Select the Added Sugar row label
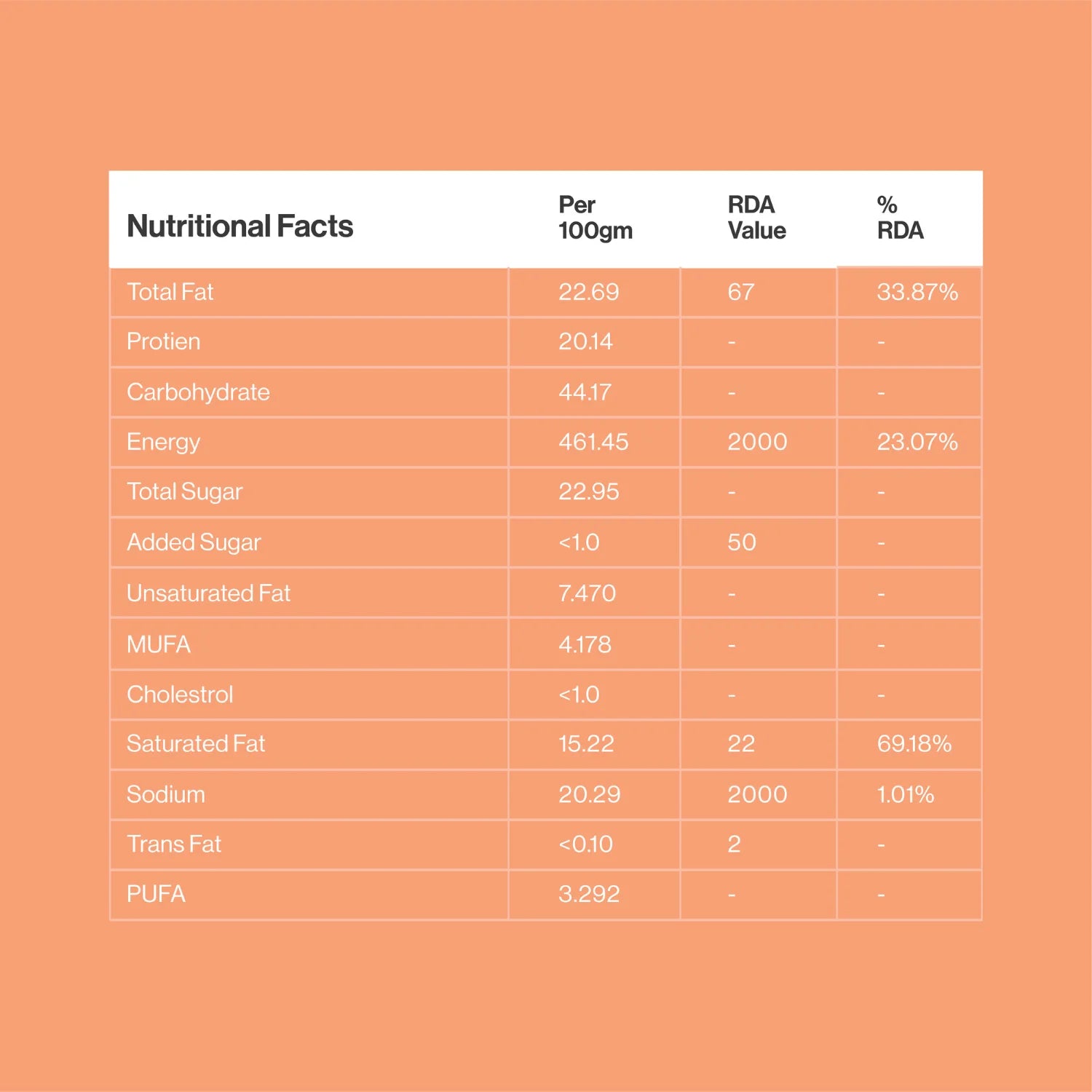 [x=194, y=542]
